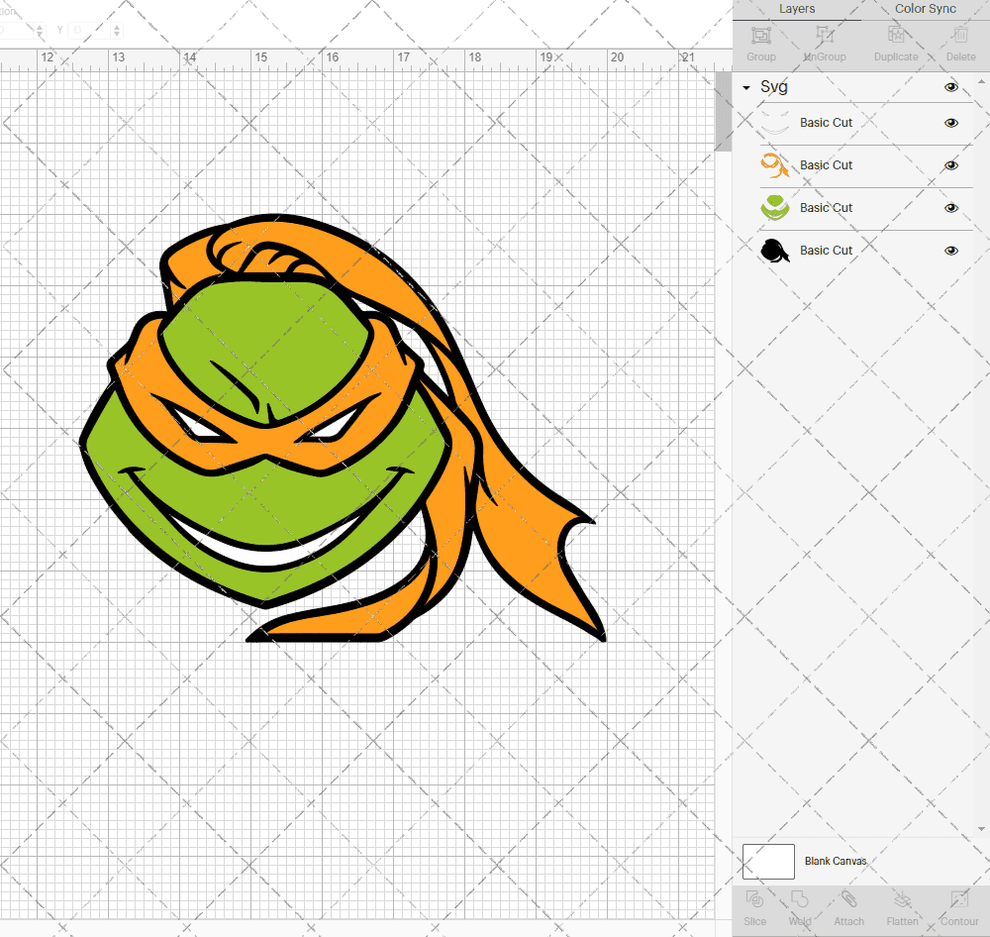
Task: Select the Flatten tool
Action: pyautogui.click(x=902, y=910)
